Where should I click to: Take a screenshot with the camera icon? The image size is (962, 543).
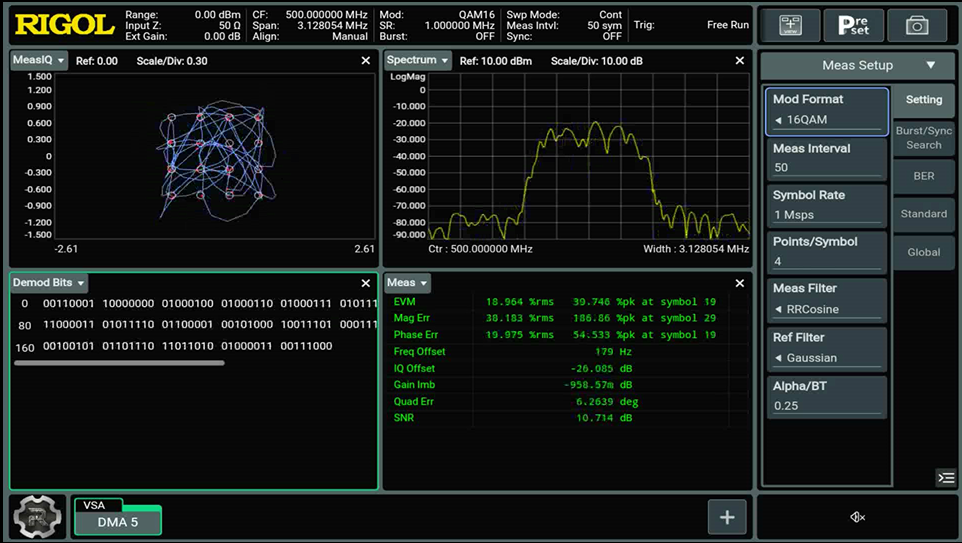pos(917,25)
